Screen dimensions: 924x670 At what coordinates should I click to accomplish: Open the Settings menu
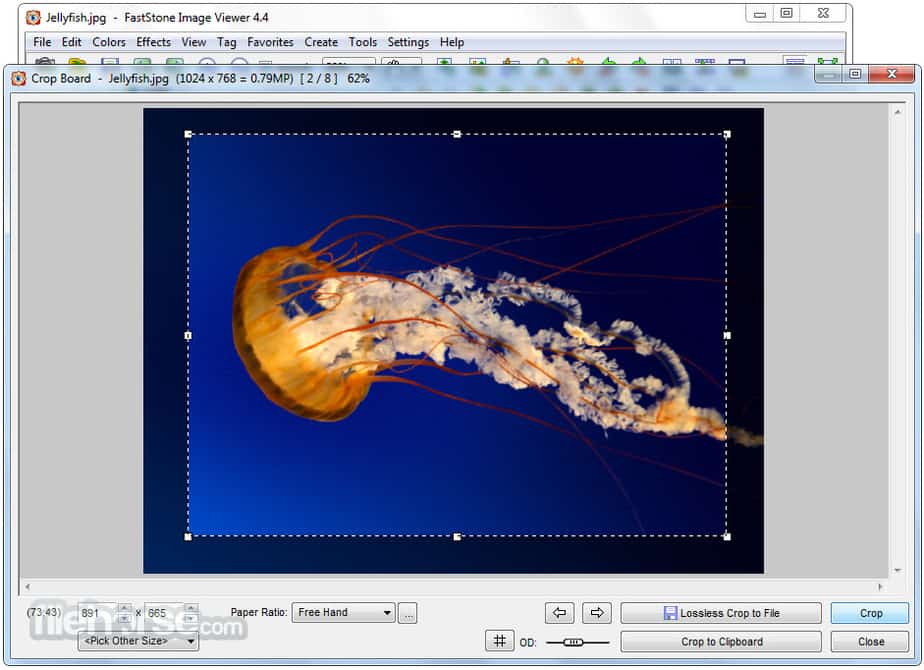pos(408,42)
